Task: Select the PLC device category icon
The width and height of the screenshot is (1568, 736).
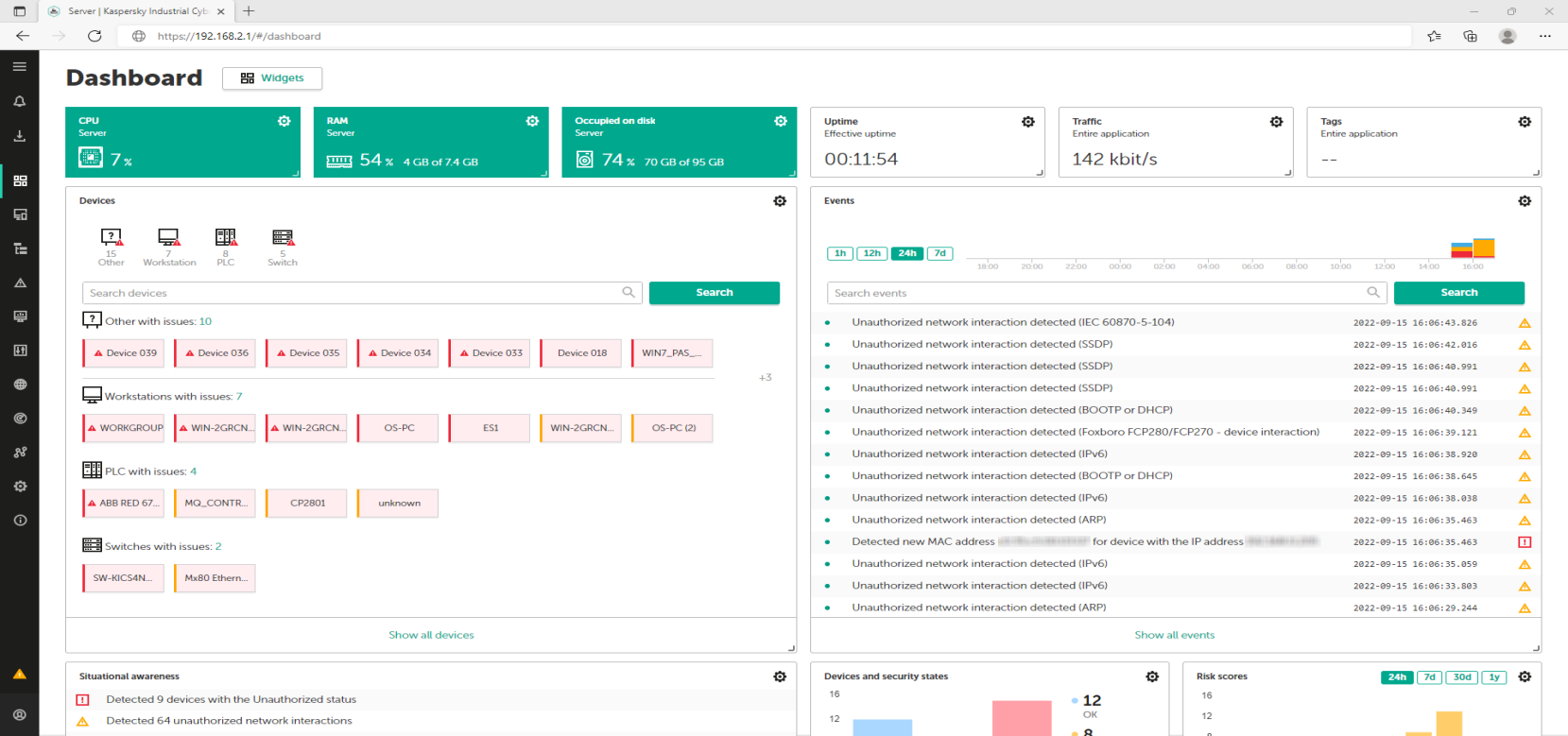Action: pos(225,237)
